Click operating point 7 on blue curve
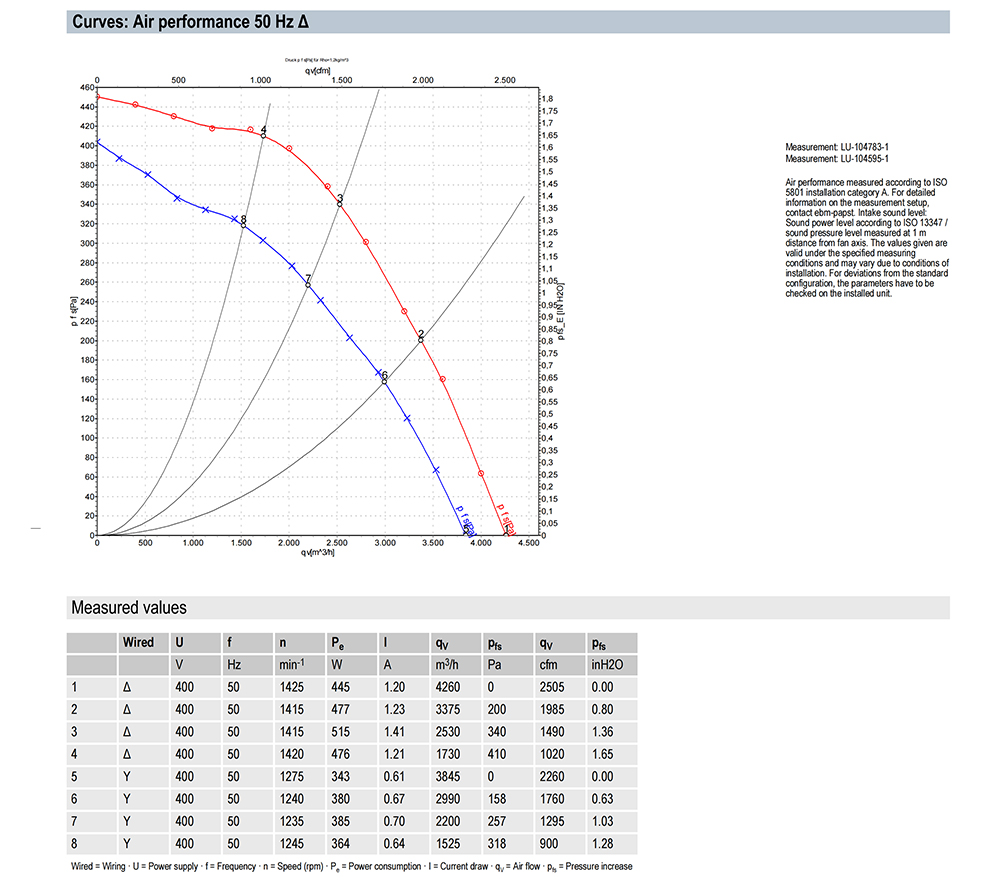This screenshot has height=891, width=1000. point(308,284)
